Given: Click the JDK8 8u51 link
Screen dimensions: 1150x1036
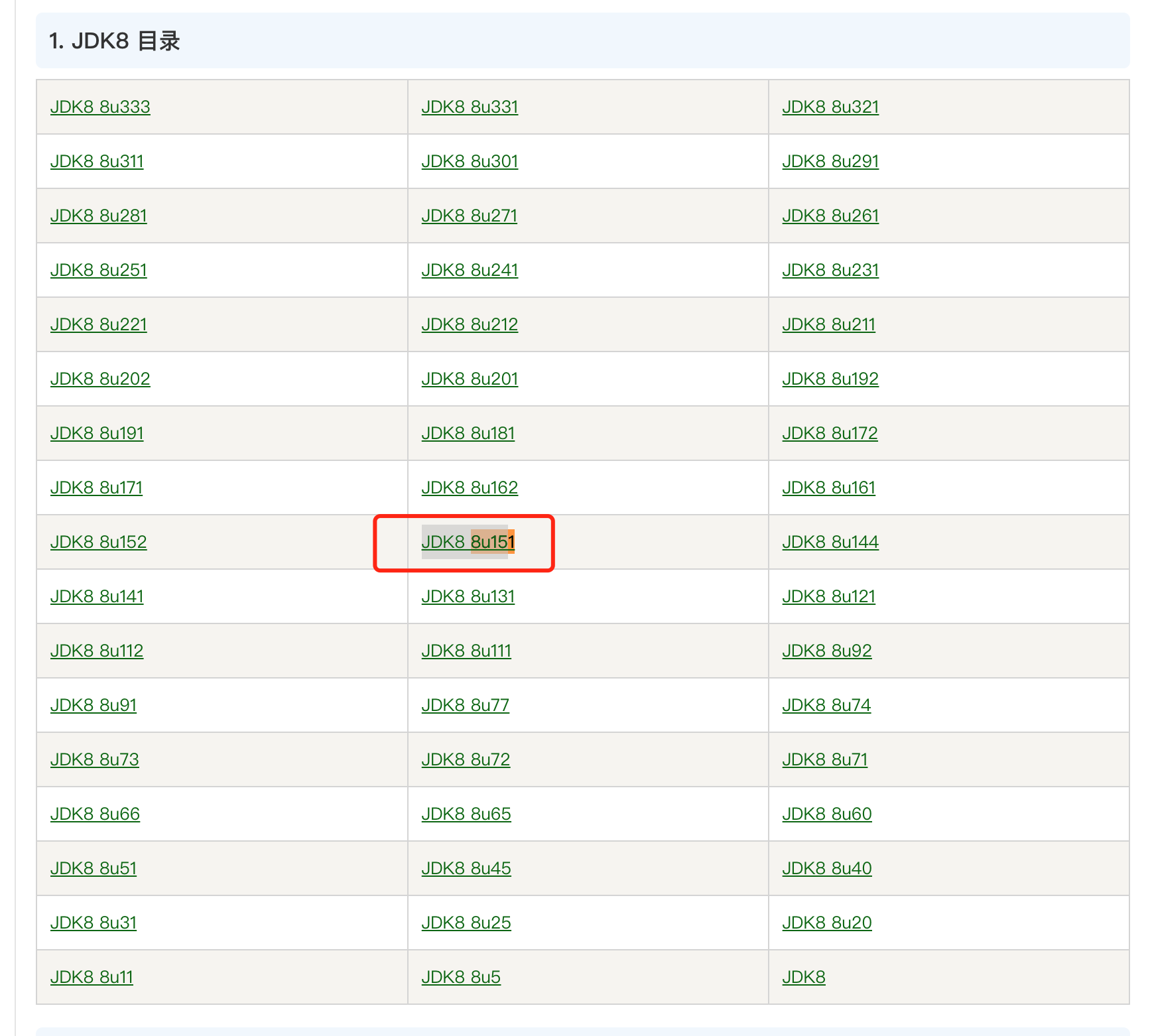Looking at the screenshot, I should pos(94,868).
